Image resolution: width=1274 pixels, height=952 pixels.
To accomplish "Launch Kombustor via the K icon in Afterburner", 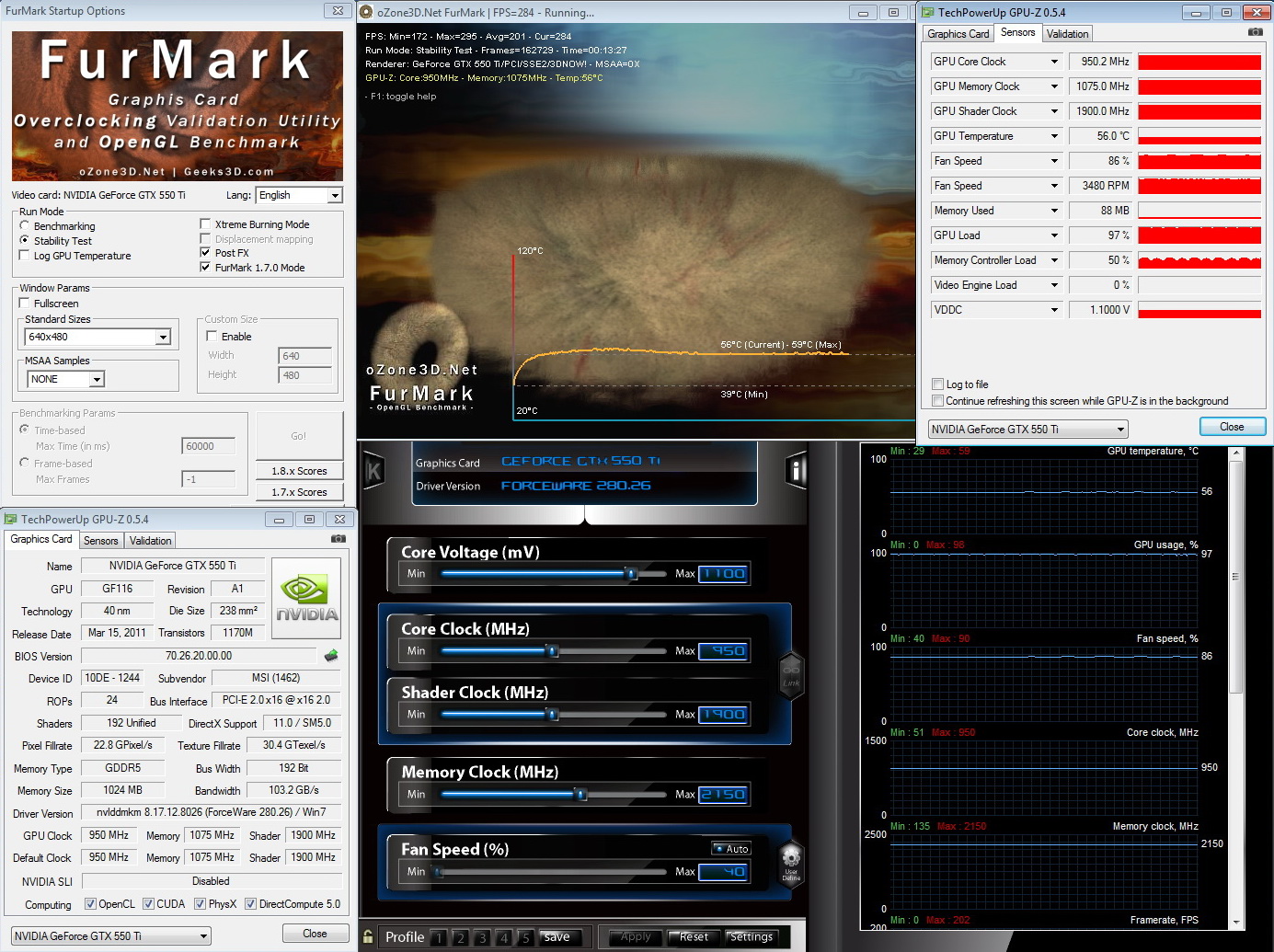I will click(x=373, y=472).
